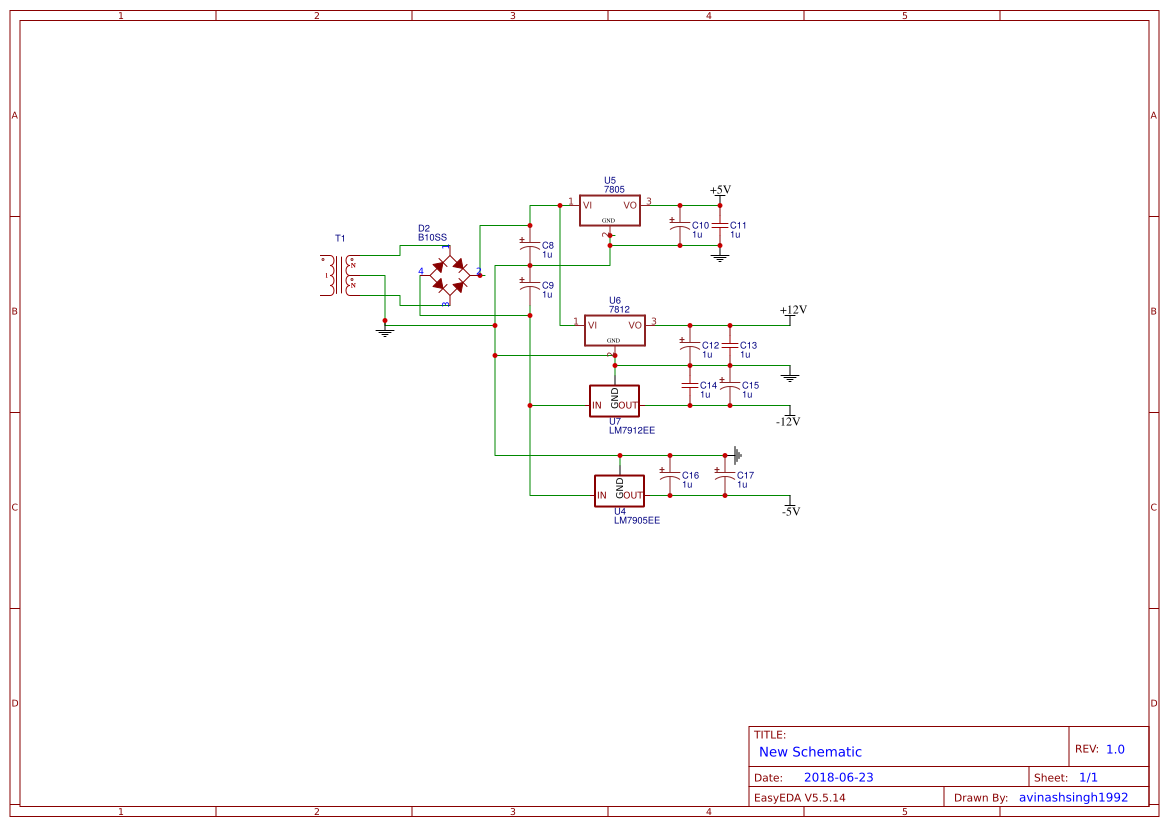1169x827 pixels.
Task: Pick the C8 capacitor symbol
Action: [529, 245]
